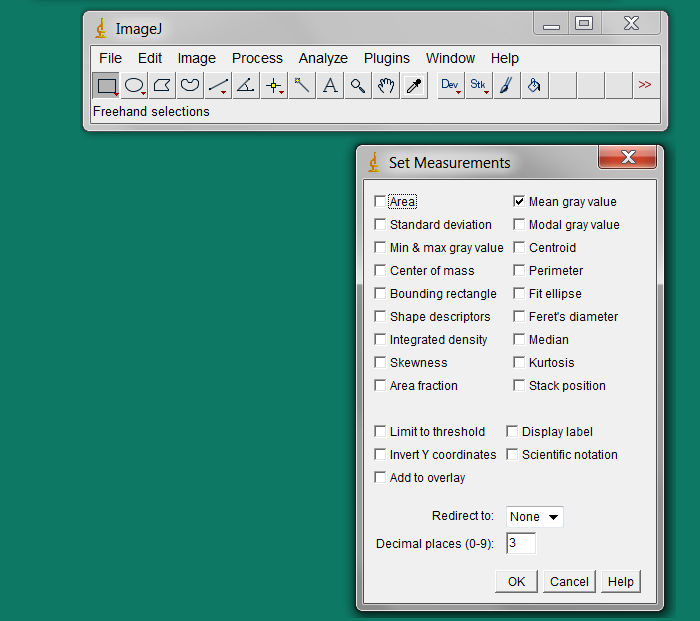The height and width of the screenshot is (621, 700).
Task: Open the Process menu
Action: pyautogui.click(x=257, y=58)
